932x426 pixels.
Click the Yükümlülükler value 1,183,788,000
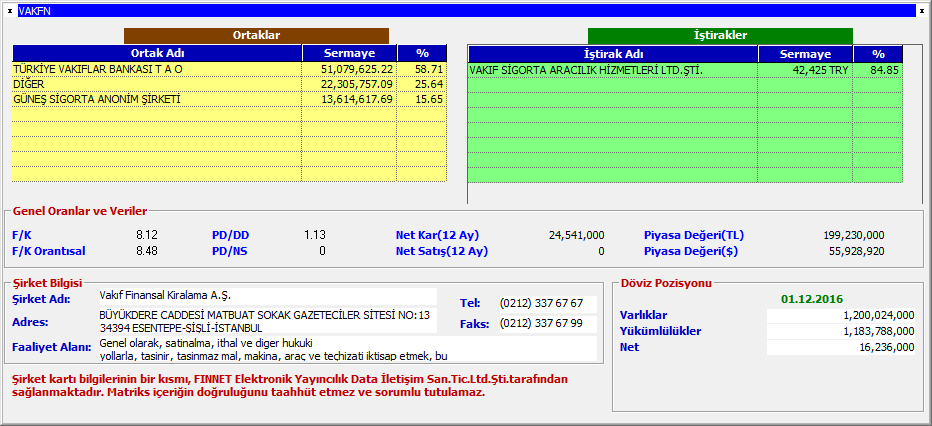[840, 331]
